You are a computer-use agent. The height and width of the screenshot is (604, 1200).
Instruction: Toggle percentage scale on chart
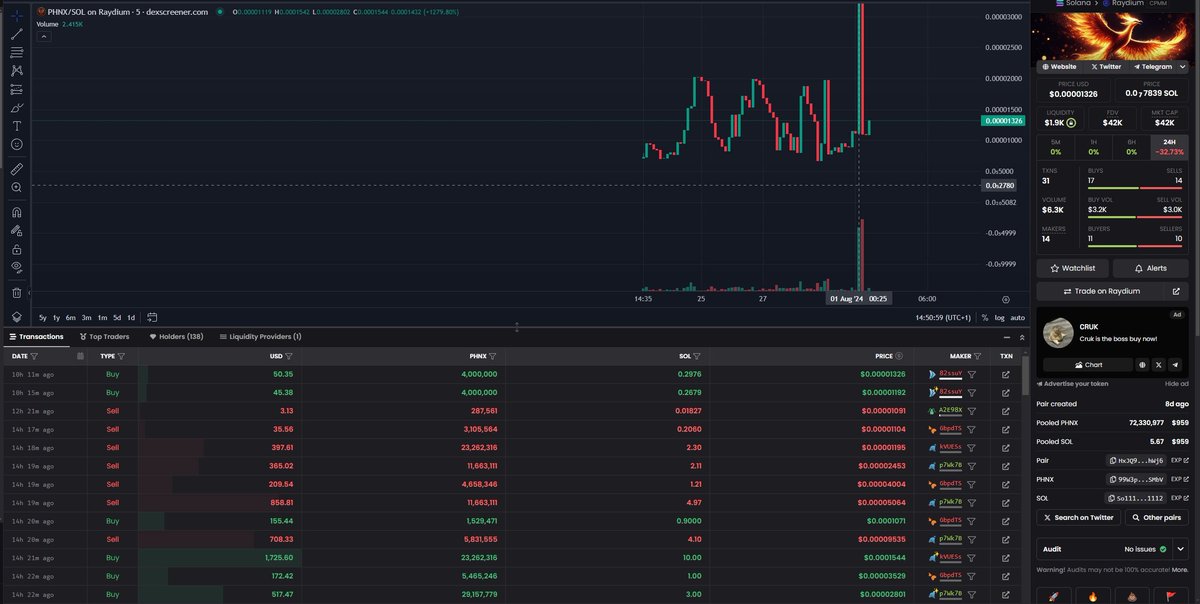click(985, 317)
